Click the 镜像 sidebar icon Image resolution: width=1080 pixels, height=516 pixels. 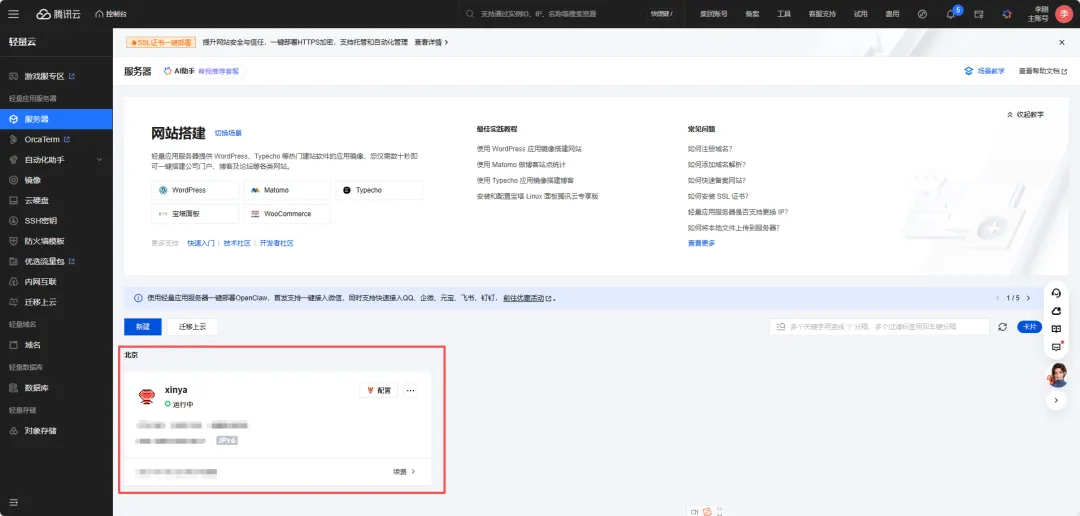click(x=13, y=180)
